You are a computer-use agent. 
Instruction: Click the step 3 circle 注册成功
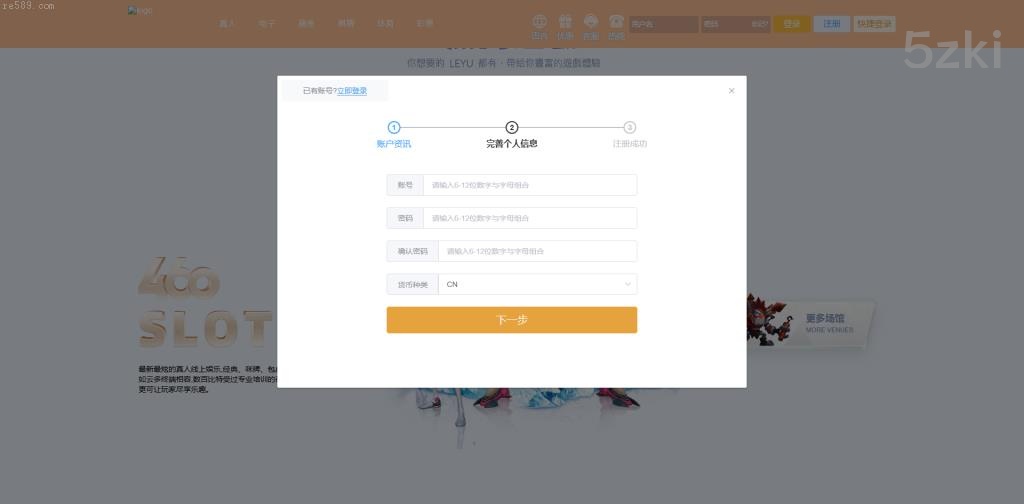coord(630,127)
